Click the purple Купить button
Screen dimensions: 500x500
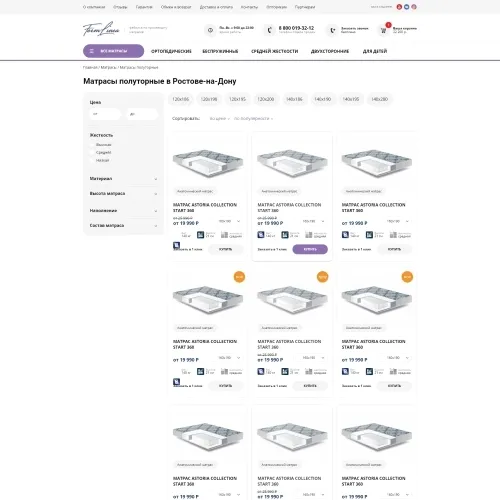[310, 249]
